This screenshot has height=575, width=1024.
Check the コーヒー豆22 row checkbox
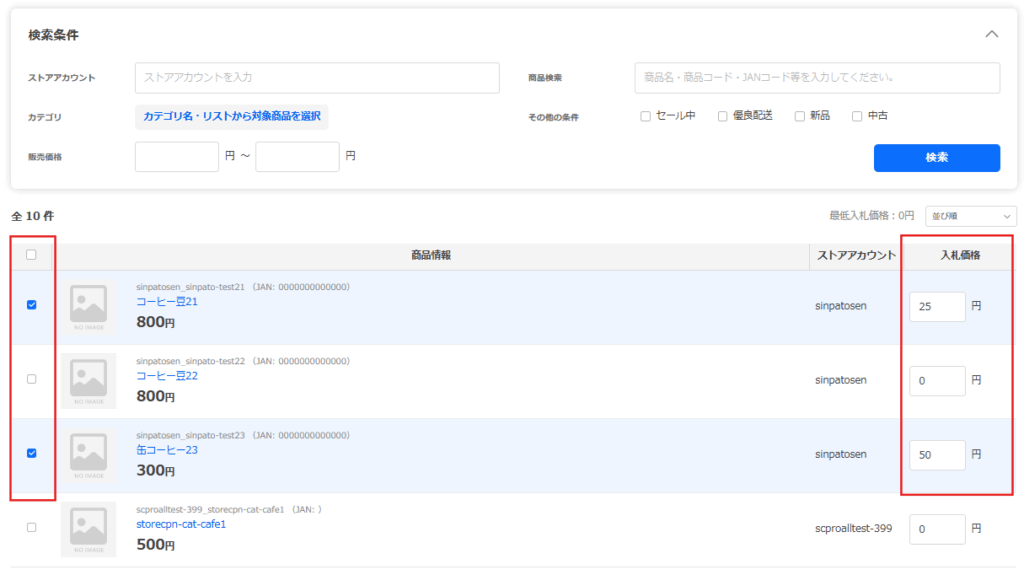click(31, 379)
